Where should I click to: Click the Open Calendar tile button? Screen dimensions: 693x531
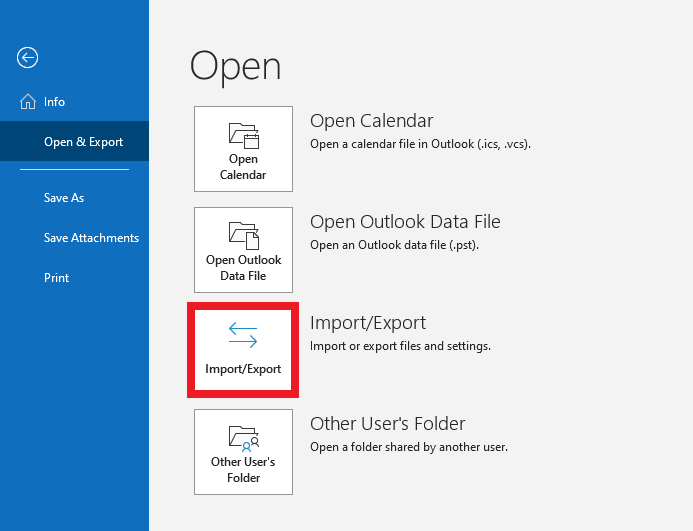(x=243, y=149)
